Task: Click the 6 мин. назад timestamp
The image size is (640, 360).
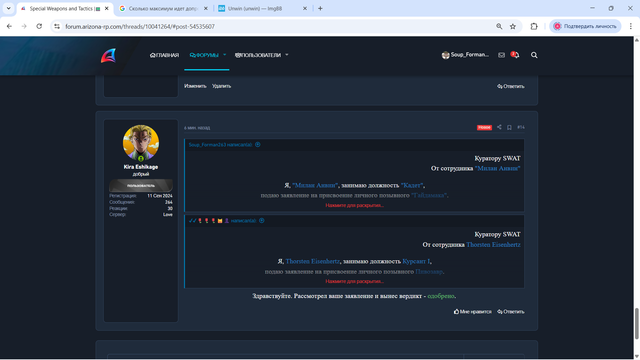Action: pyautogui.click(x=197, y=128)
